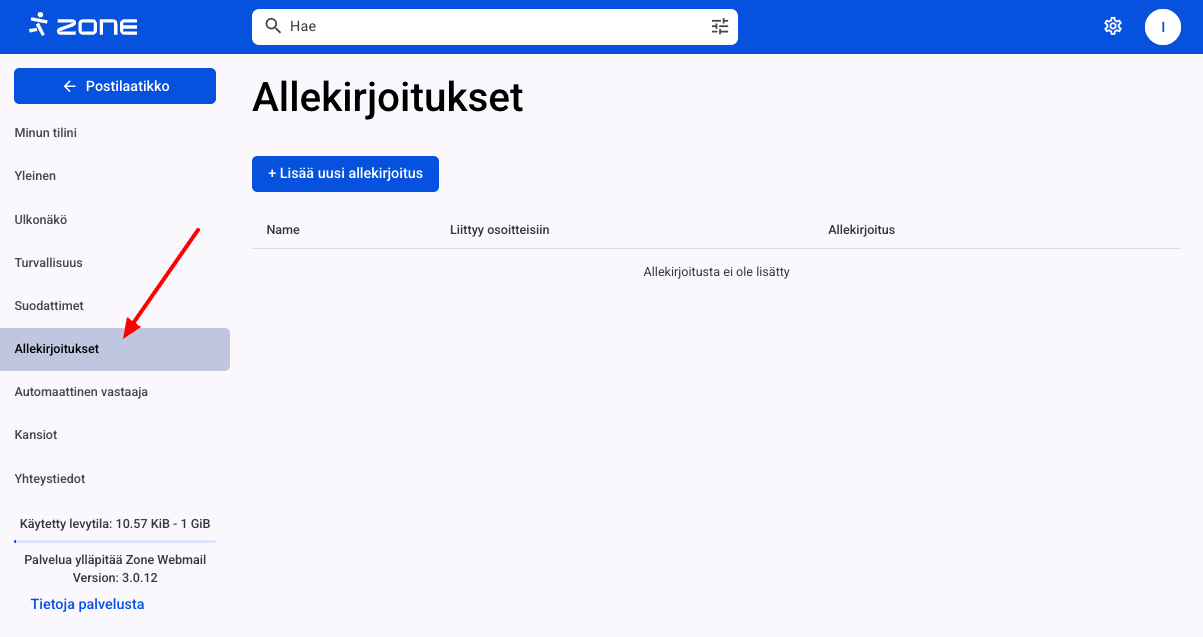The image size is (1203, 637).
Task: Click the Zone logo in header
Action: point(83,26)
